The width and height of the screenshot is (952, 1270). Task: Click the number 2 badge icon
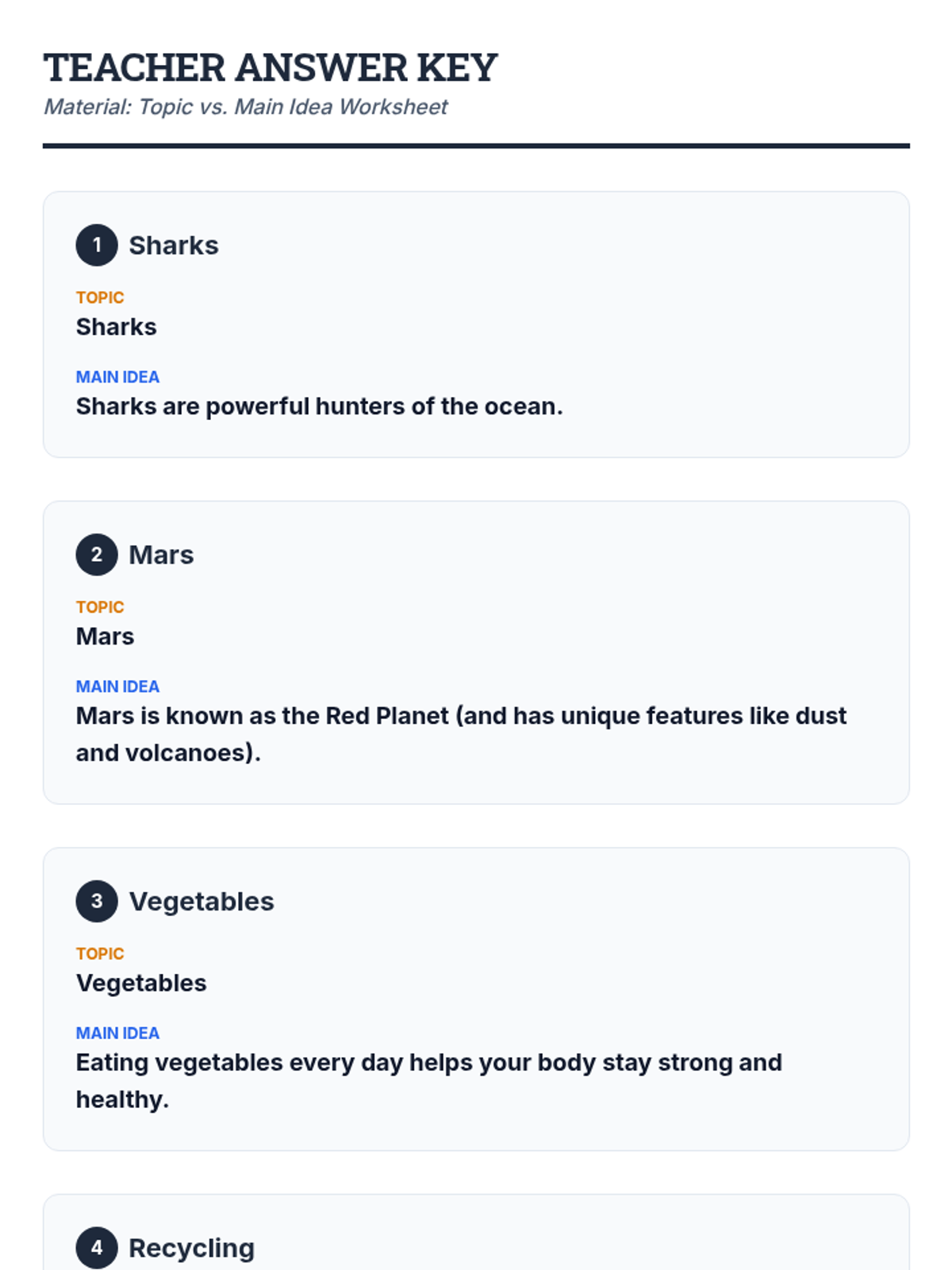click(97, 555)
